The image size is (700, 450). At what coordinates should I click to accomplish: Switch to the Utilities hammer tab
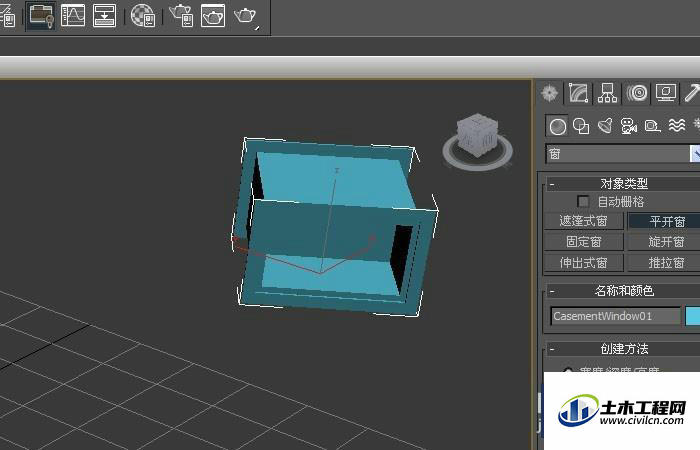692,93
